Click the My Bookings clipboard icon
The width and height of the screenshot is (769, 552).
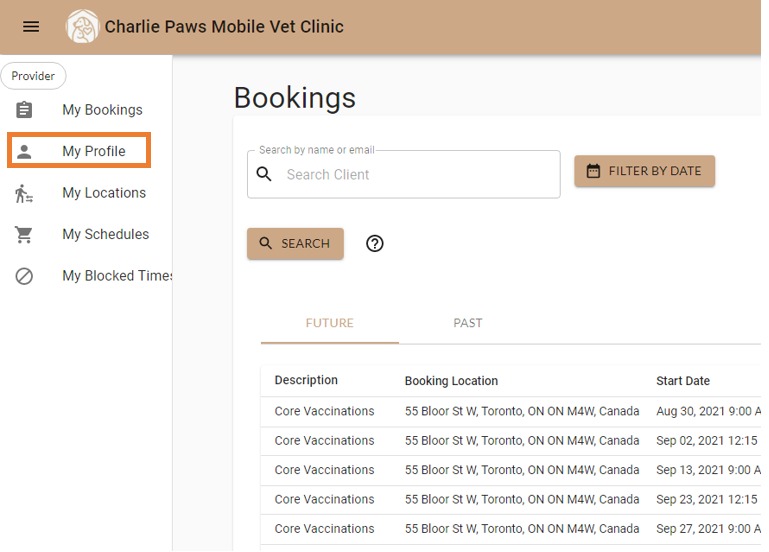point(24,110)
